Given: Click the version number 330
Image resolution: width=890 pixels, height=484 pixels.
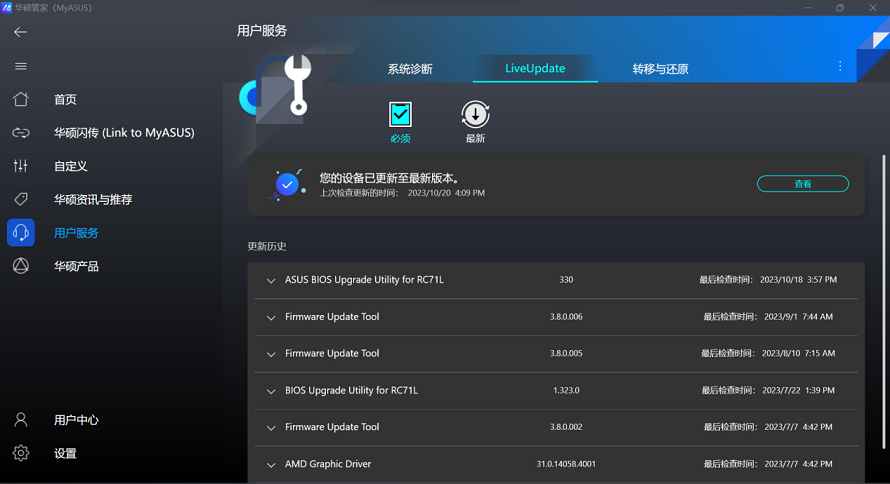Looking at the screenshot, I should click(x=566, y=280).
